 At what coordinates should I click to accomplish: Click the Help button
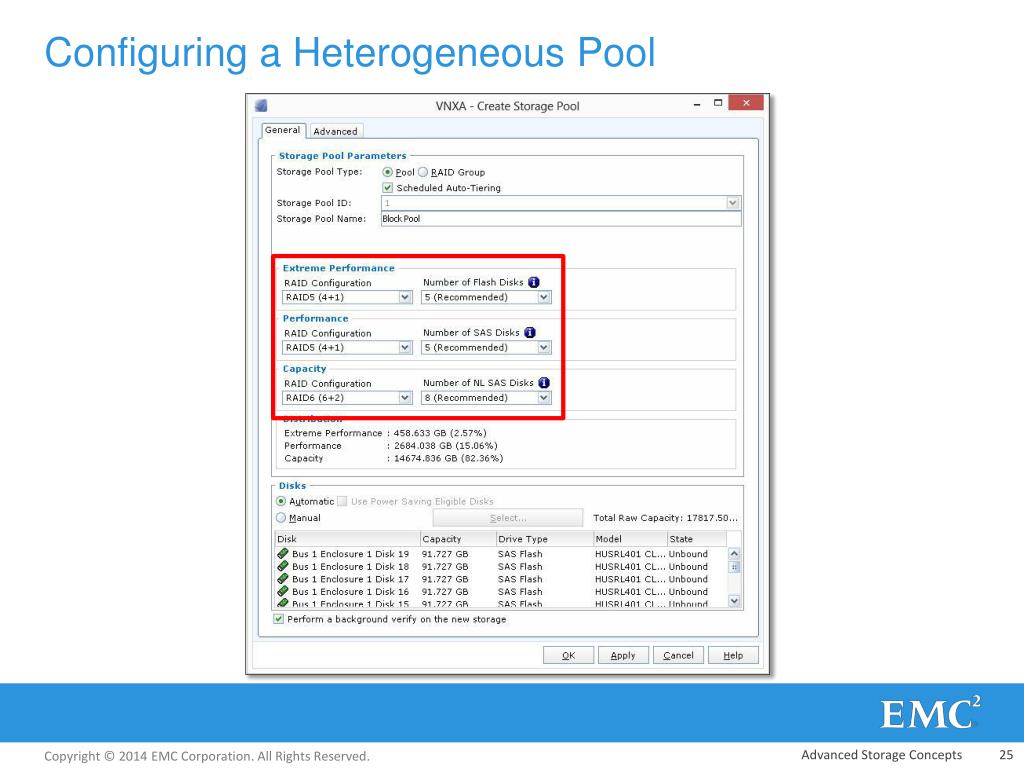[x=733, y=655]
